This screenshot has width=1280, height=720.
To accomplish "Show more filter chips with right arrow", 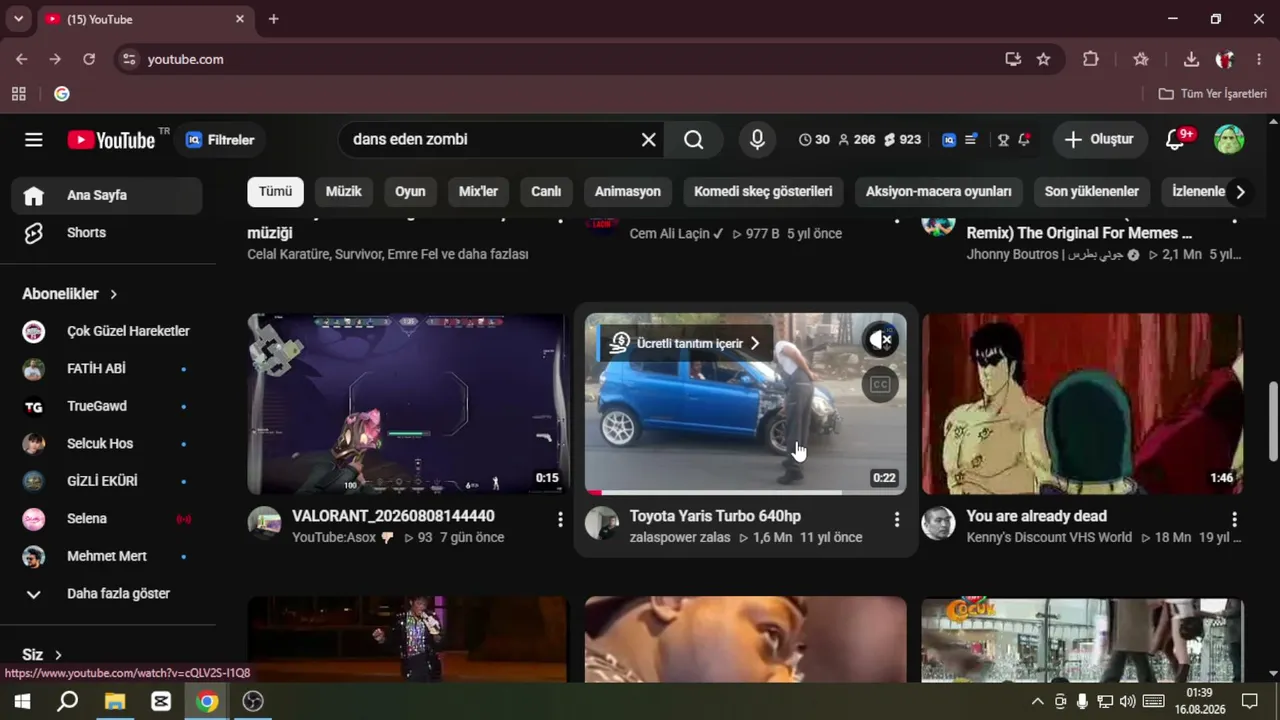I will coord(1240,191).
